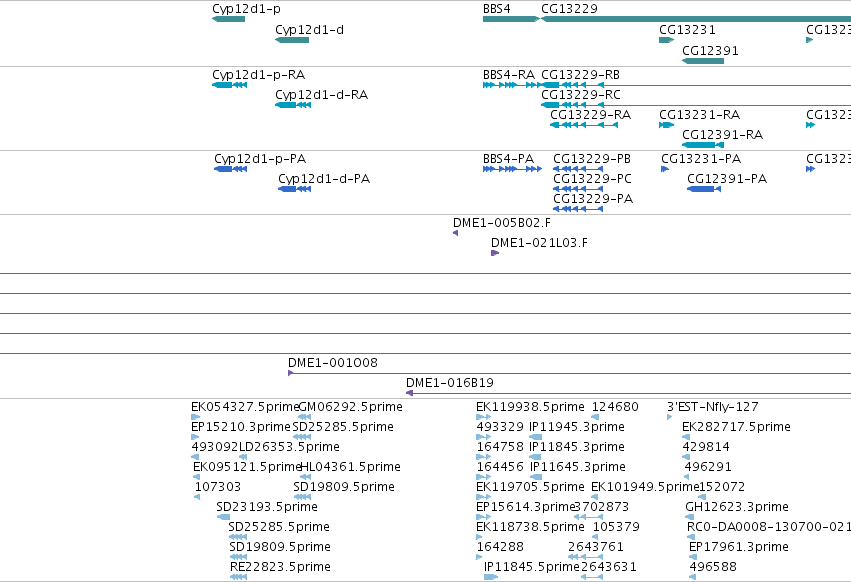Select transcript CG12391-RA
This screenshot has height=582, width=851.
[x=703, y=145]
